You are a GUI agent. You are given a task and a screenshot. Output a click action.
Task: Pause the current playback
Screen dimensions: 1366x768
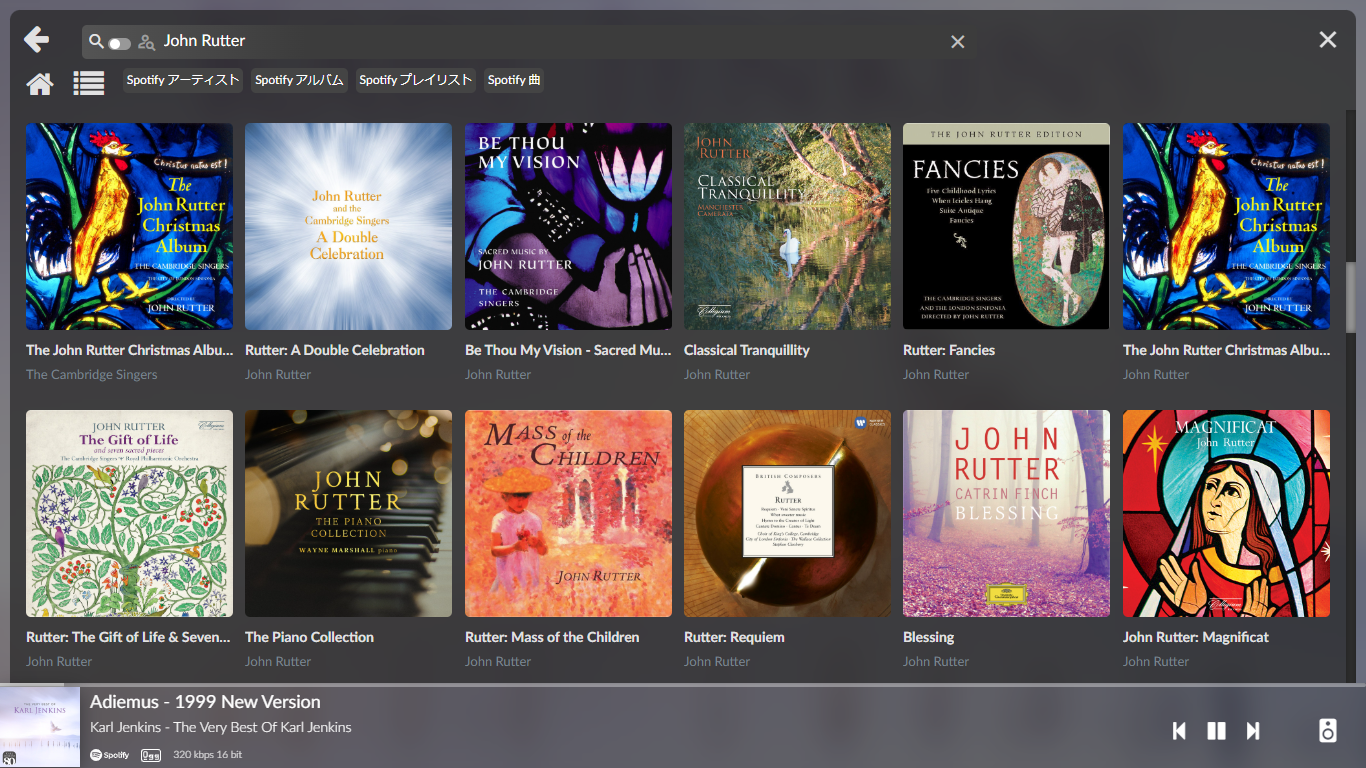pos(1216,731)
